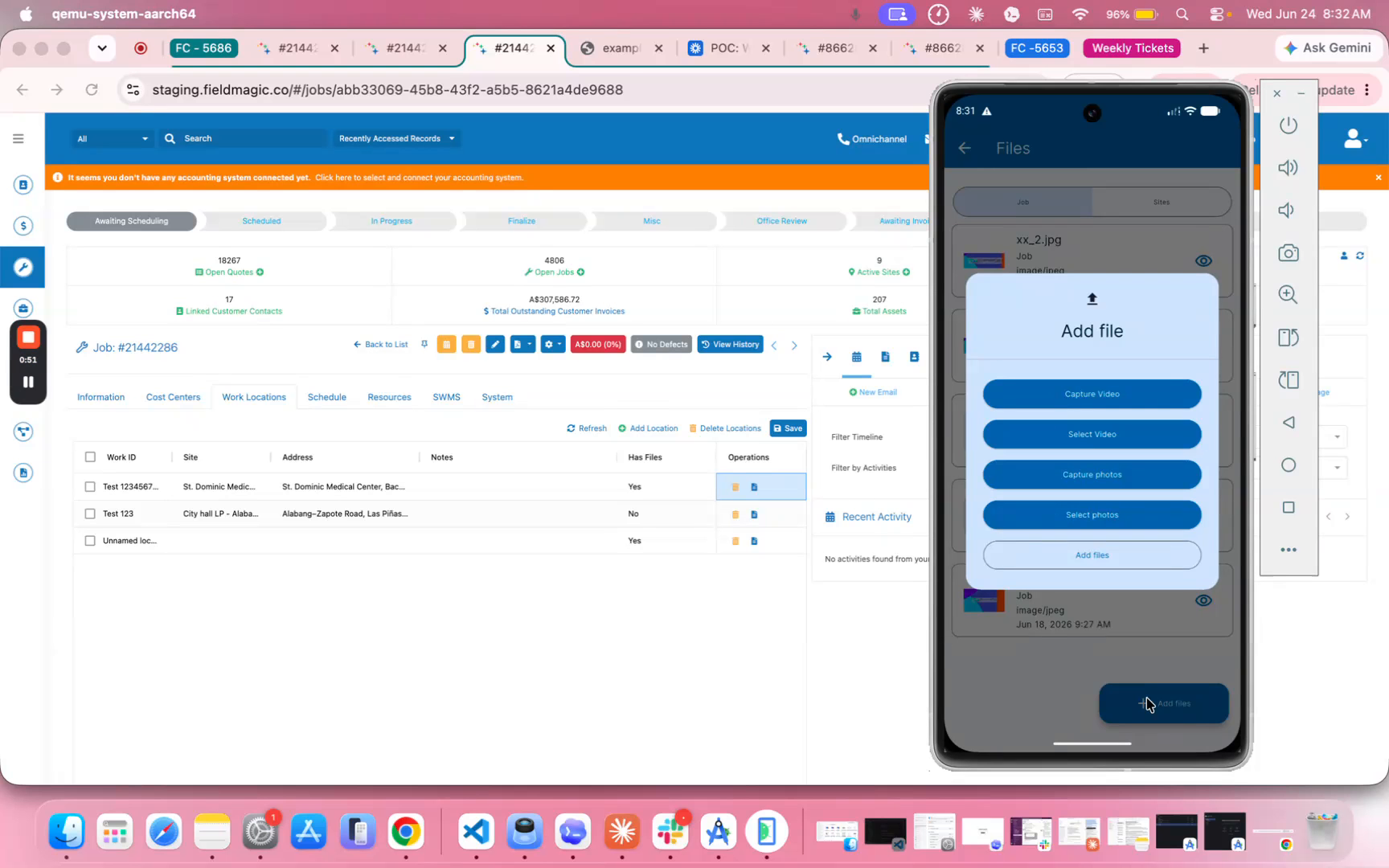Screen dimensions: 1389x868
Task: Delete the Test 1234567 work location row
Action: [x=735, y=487]
